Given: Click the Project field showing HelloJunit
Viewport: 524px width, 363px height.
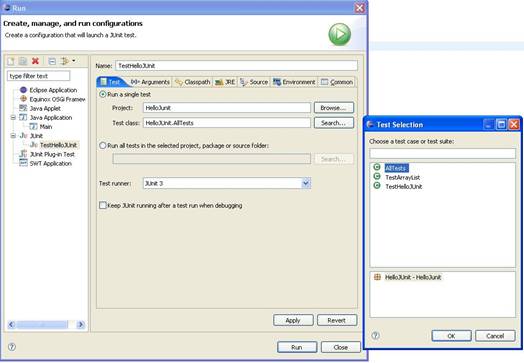Looking at the screenshot, I should (227, 108).
